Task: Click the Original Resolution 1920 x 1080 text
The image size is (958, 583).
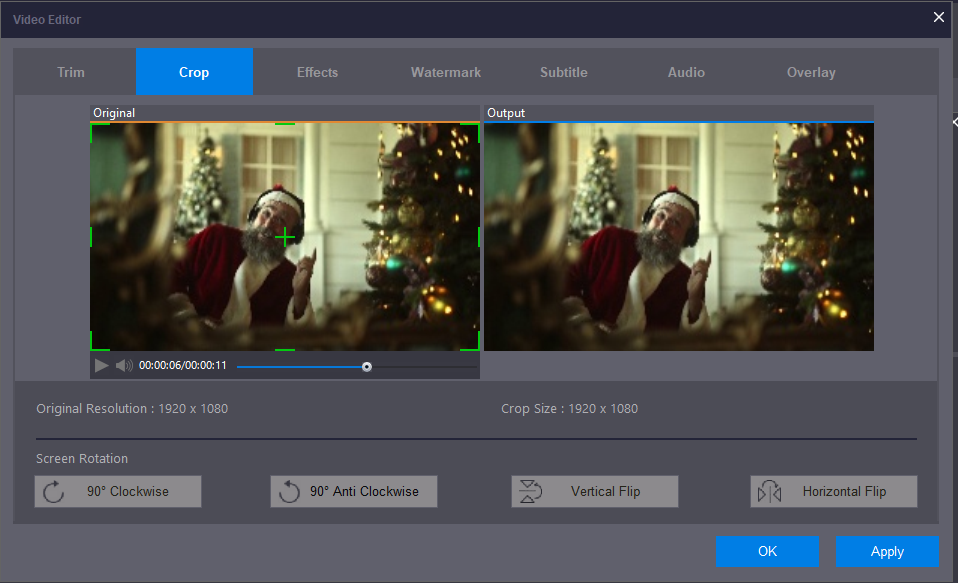Action: point(132,408)
